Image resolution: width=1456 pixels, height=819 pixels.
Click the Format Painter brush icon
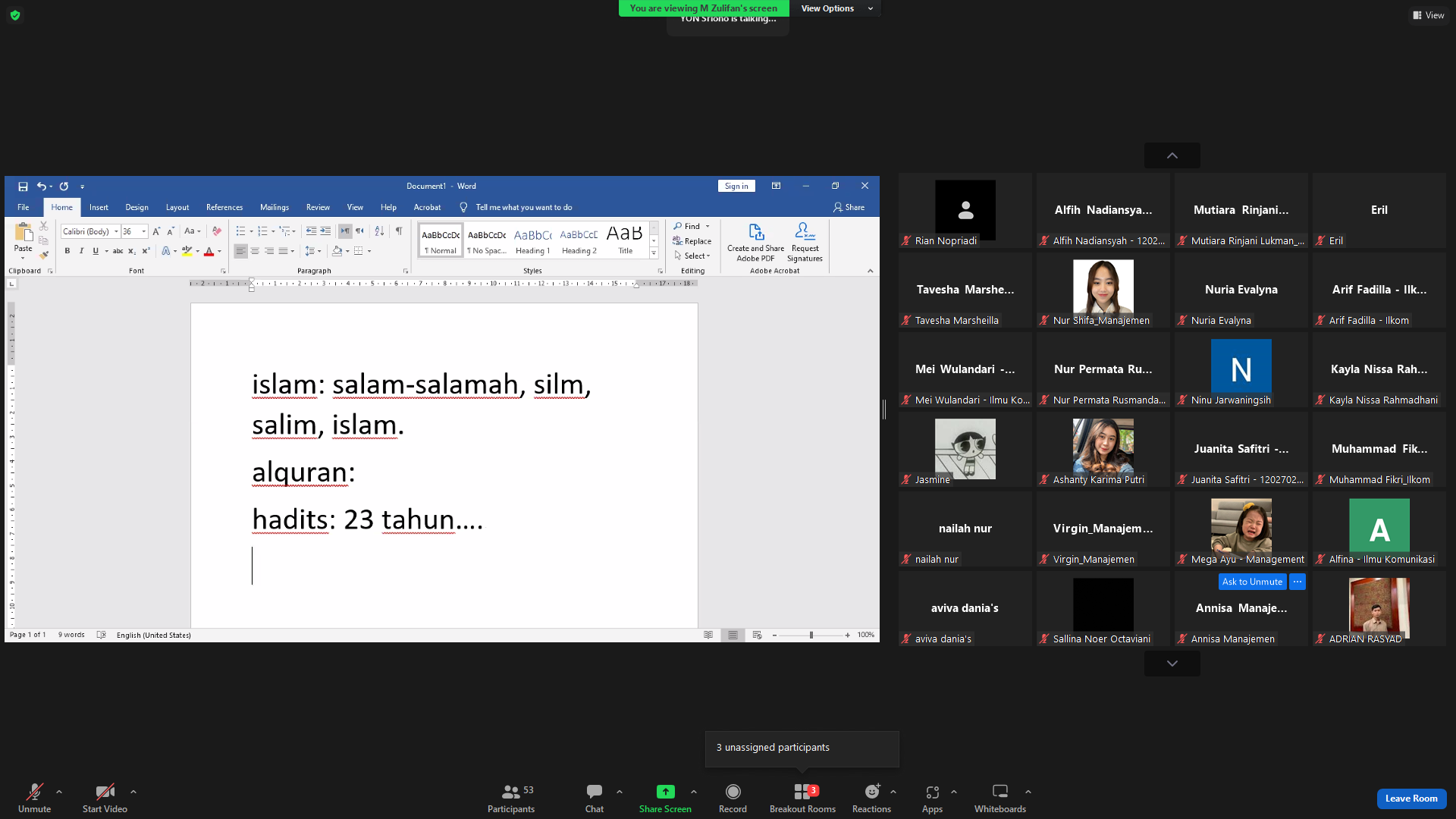[x=44, y=255]
